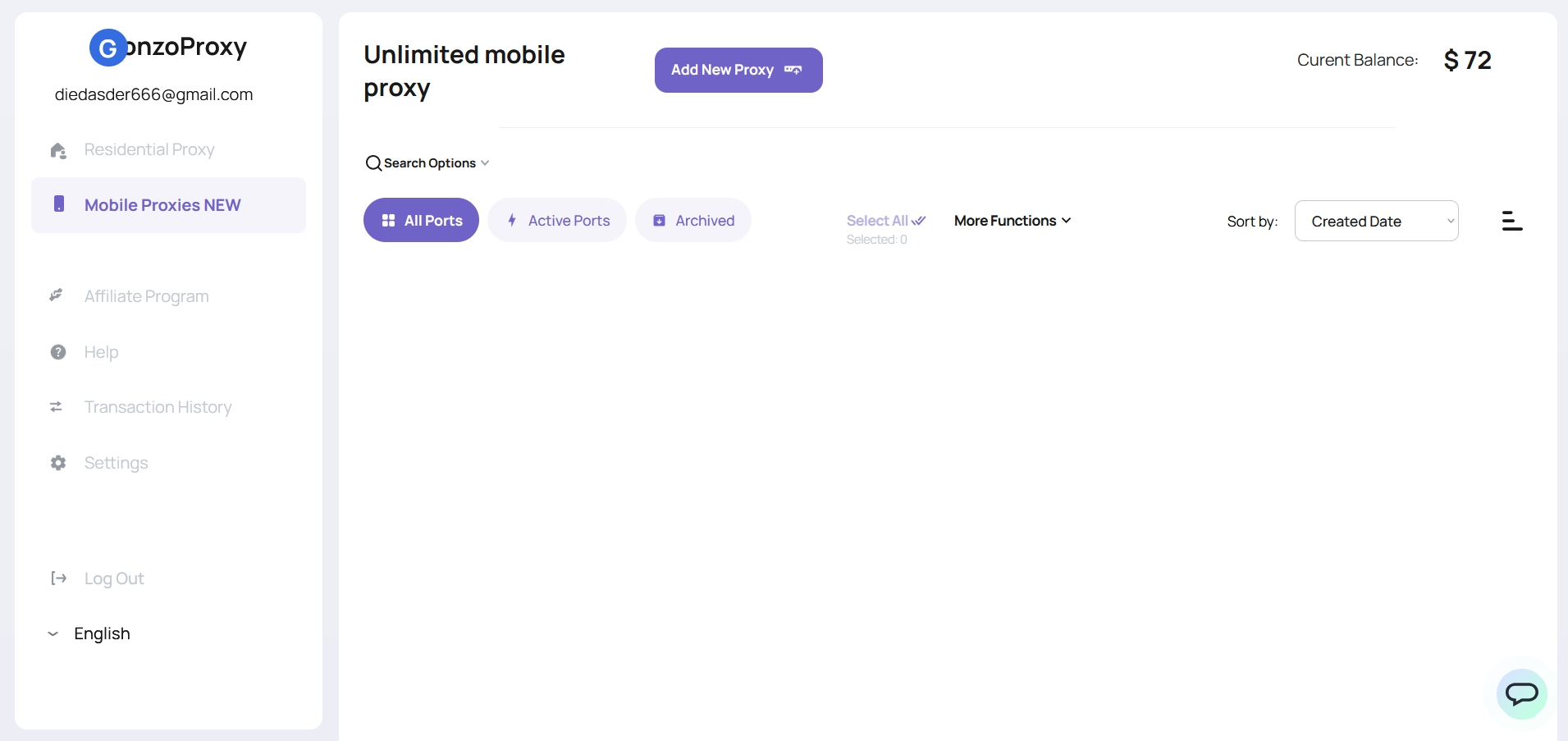Viewport: 1568px width, 741px height.
Task: Click the Log Out arrow icon
Action: [58, 579]
